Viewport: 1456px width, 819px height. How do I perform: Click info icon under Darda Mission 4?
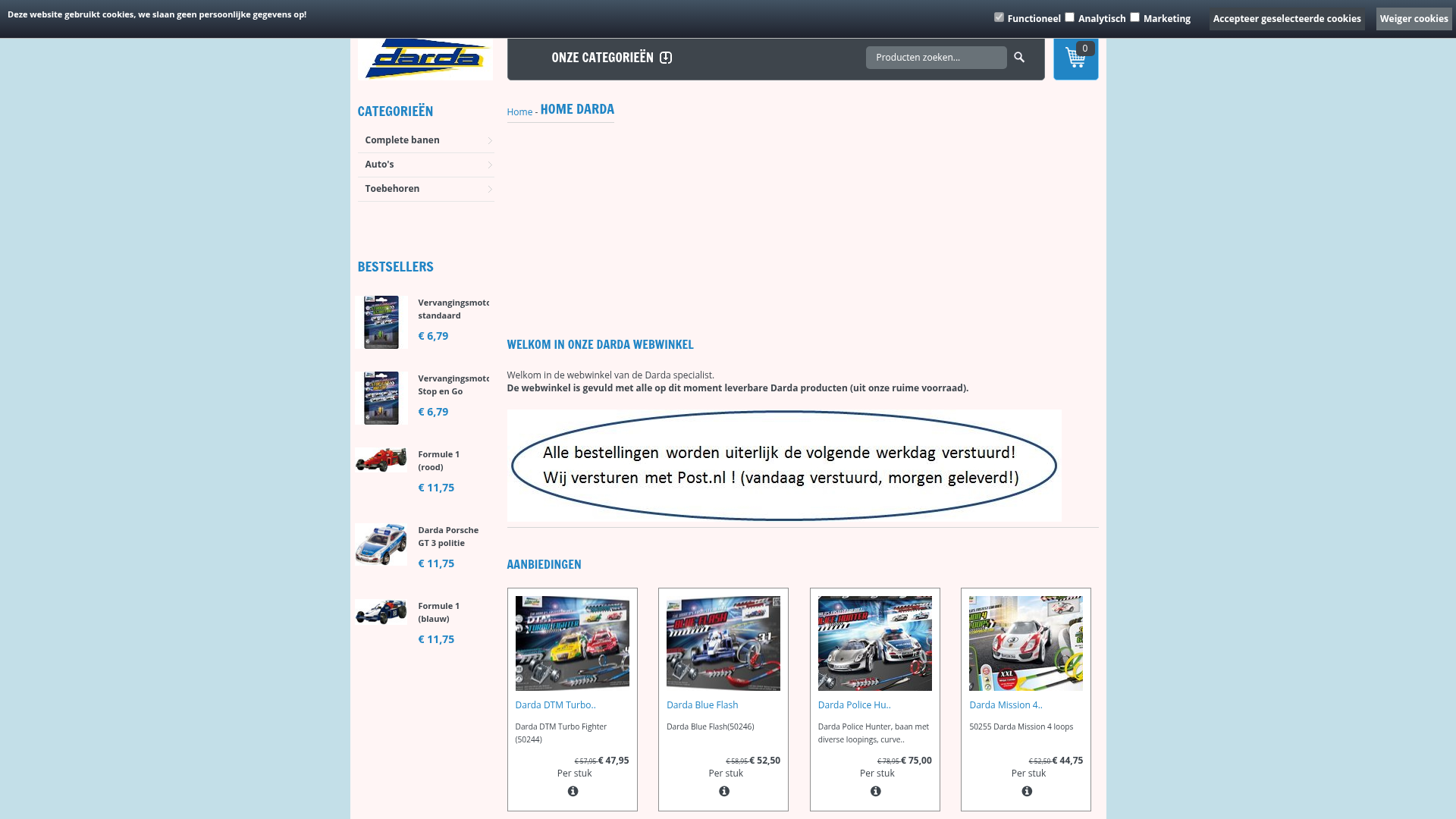click(1027, 791)
